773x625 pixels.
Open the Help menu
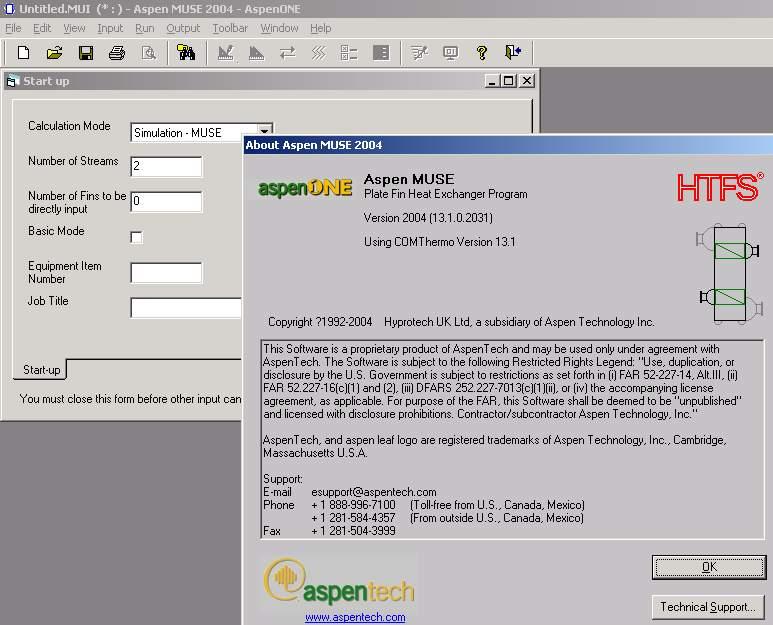pos(321,28)
